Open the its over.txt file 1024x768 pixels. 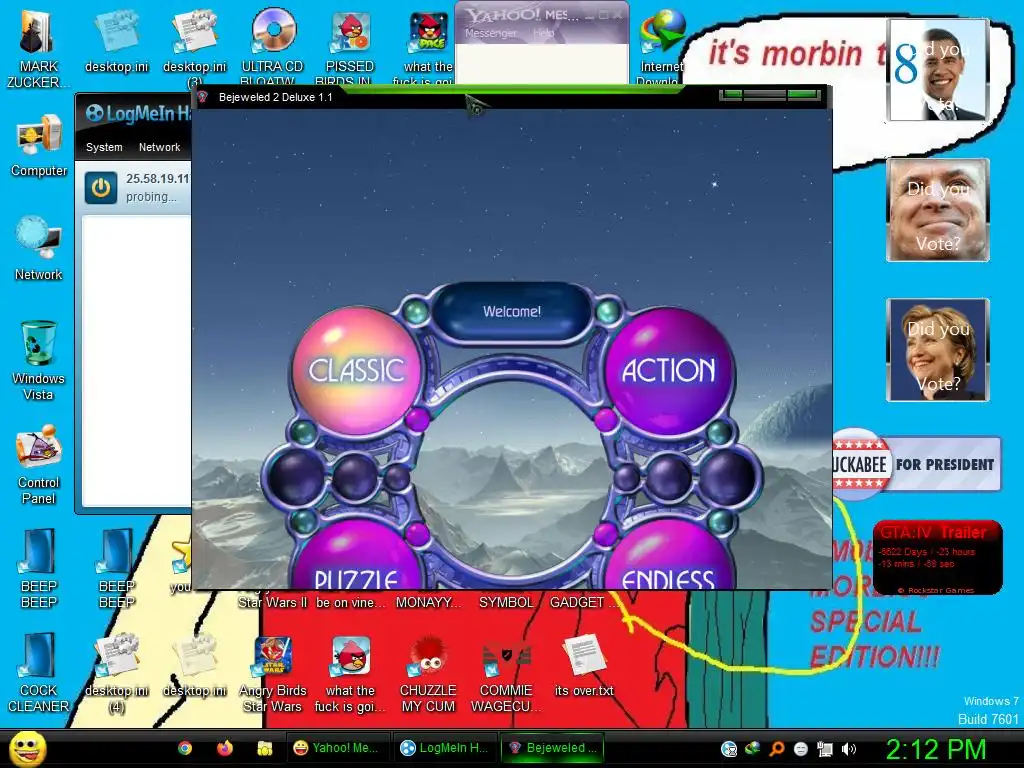584,666
